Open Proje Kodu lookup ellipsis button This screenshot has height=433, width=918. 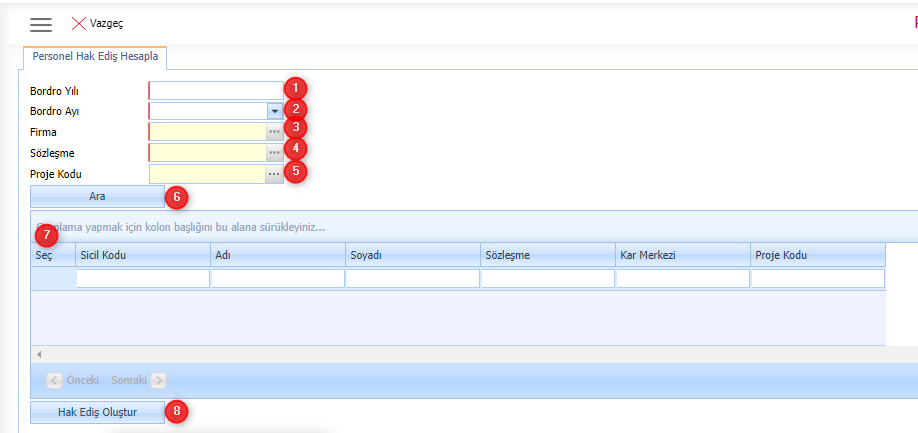pyautogui.click(x=274, y=174)
